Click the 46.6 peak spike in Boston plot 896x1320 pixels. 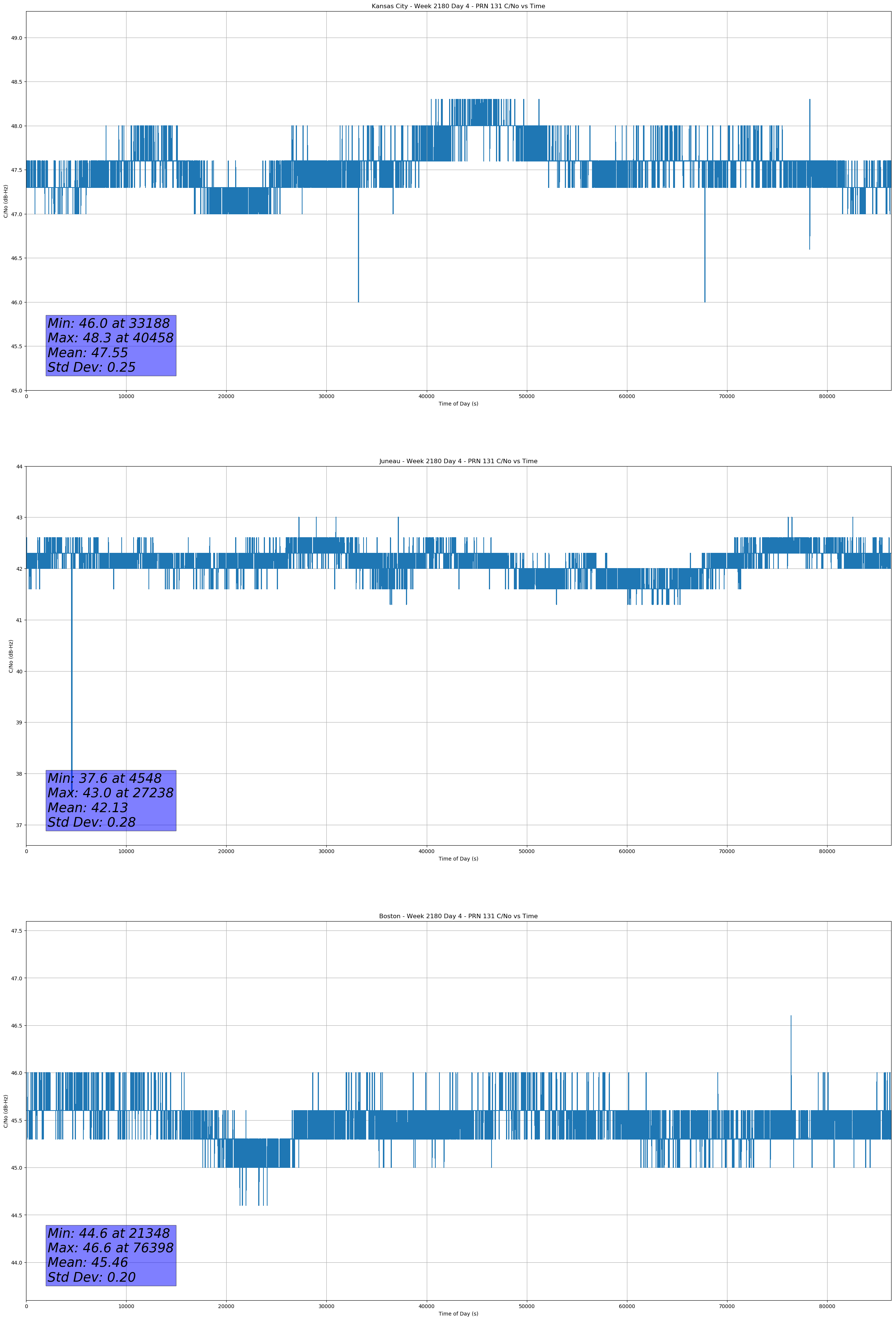click(791, 1022)
